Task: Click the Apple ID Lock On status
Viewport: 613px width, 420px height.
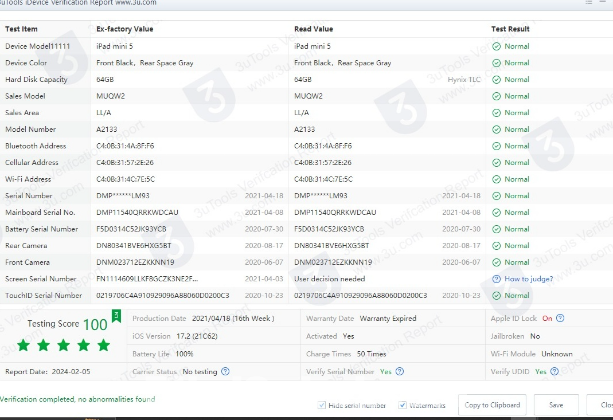Action: [x=547, y=318]
